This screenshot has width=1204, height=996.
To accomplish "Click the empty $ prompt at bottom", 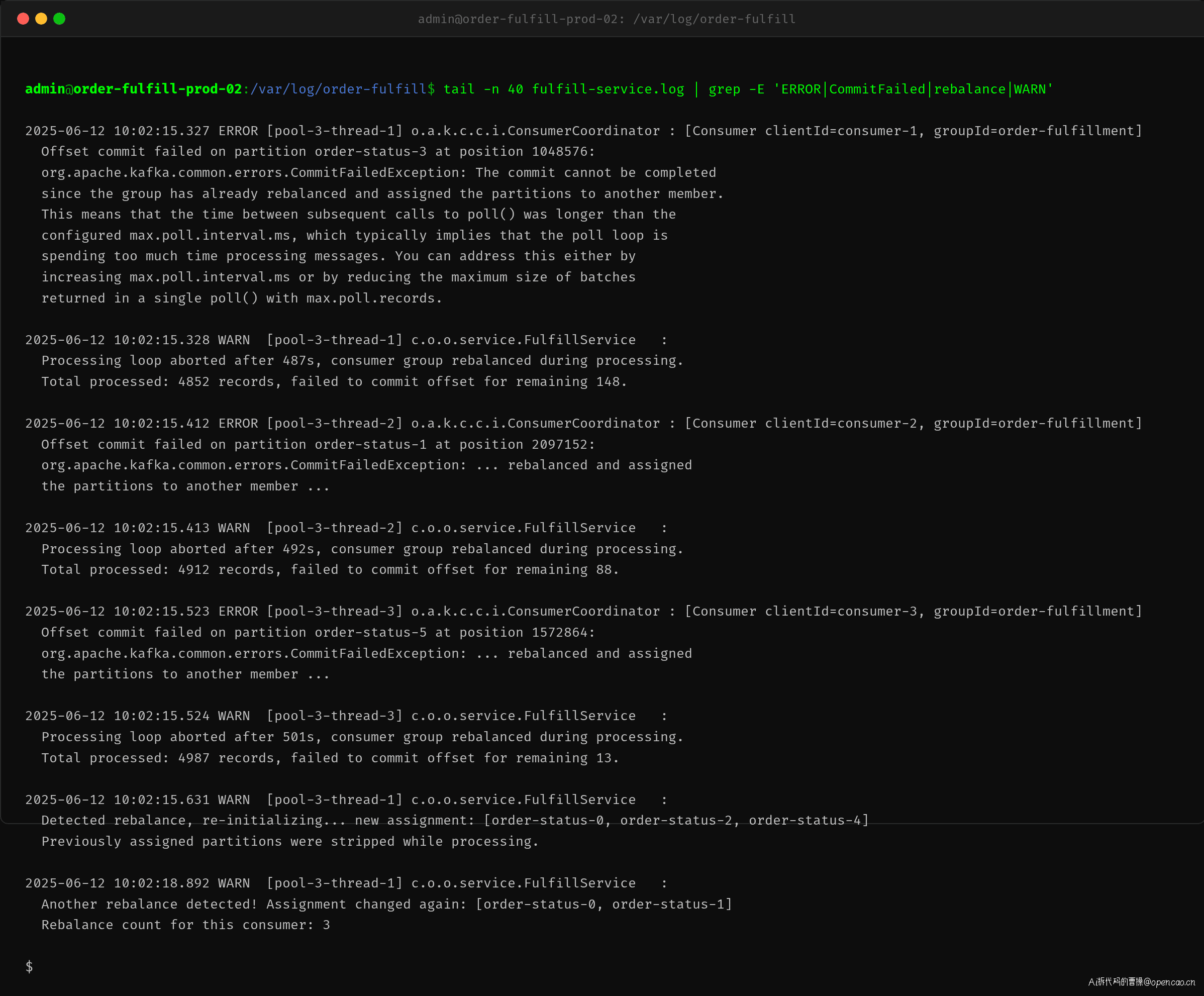I will [x=29, y=967].
